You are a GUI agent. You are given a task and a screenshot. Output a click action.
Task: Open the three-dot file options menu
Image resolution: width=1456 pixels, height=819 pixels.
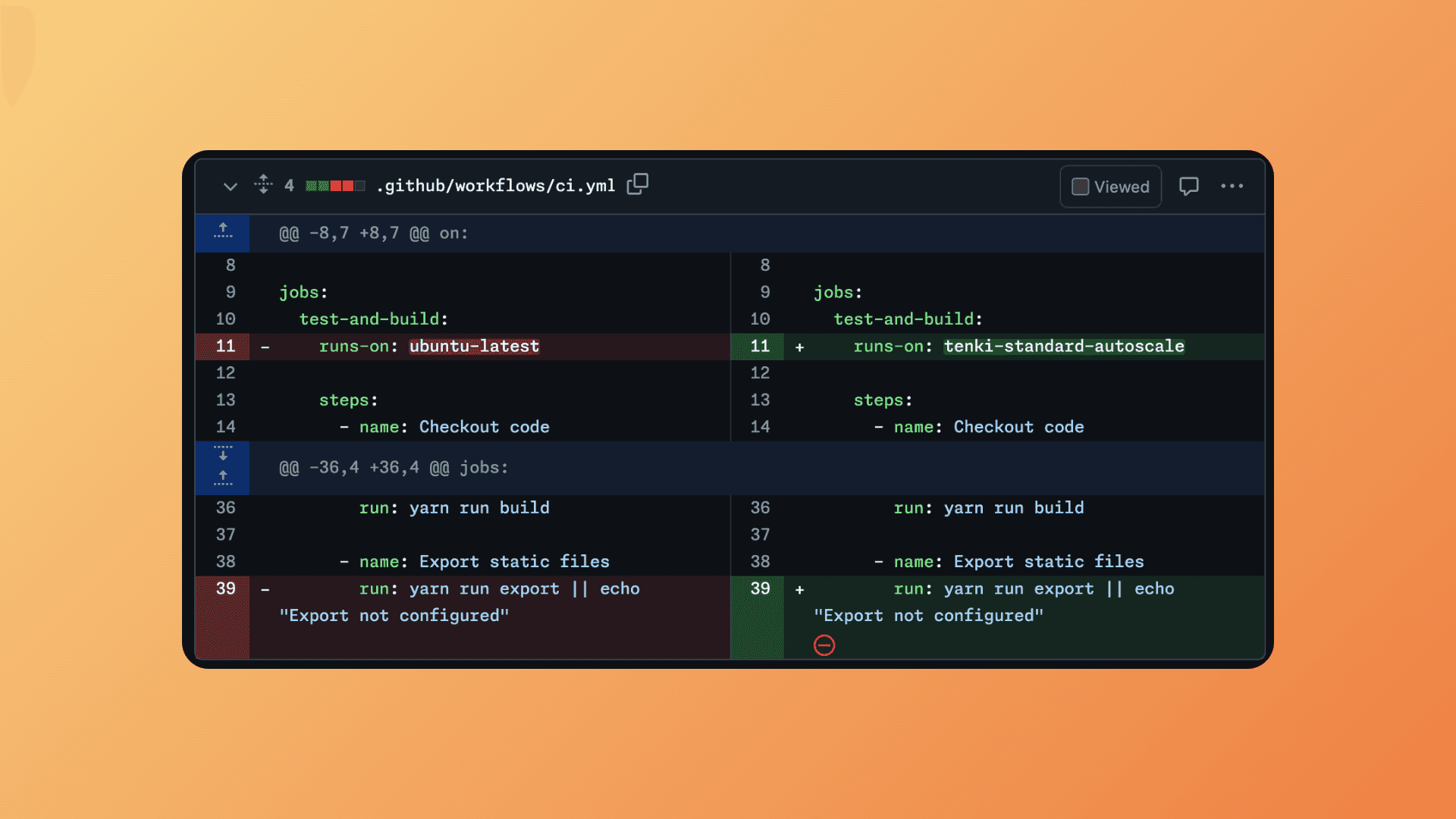click(1232, 186)
